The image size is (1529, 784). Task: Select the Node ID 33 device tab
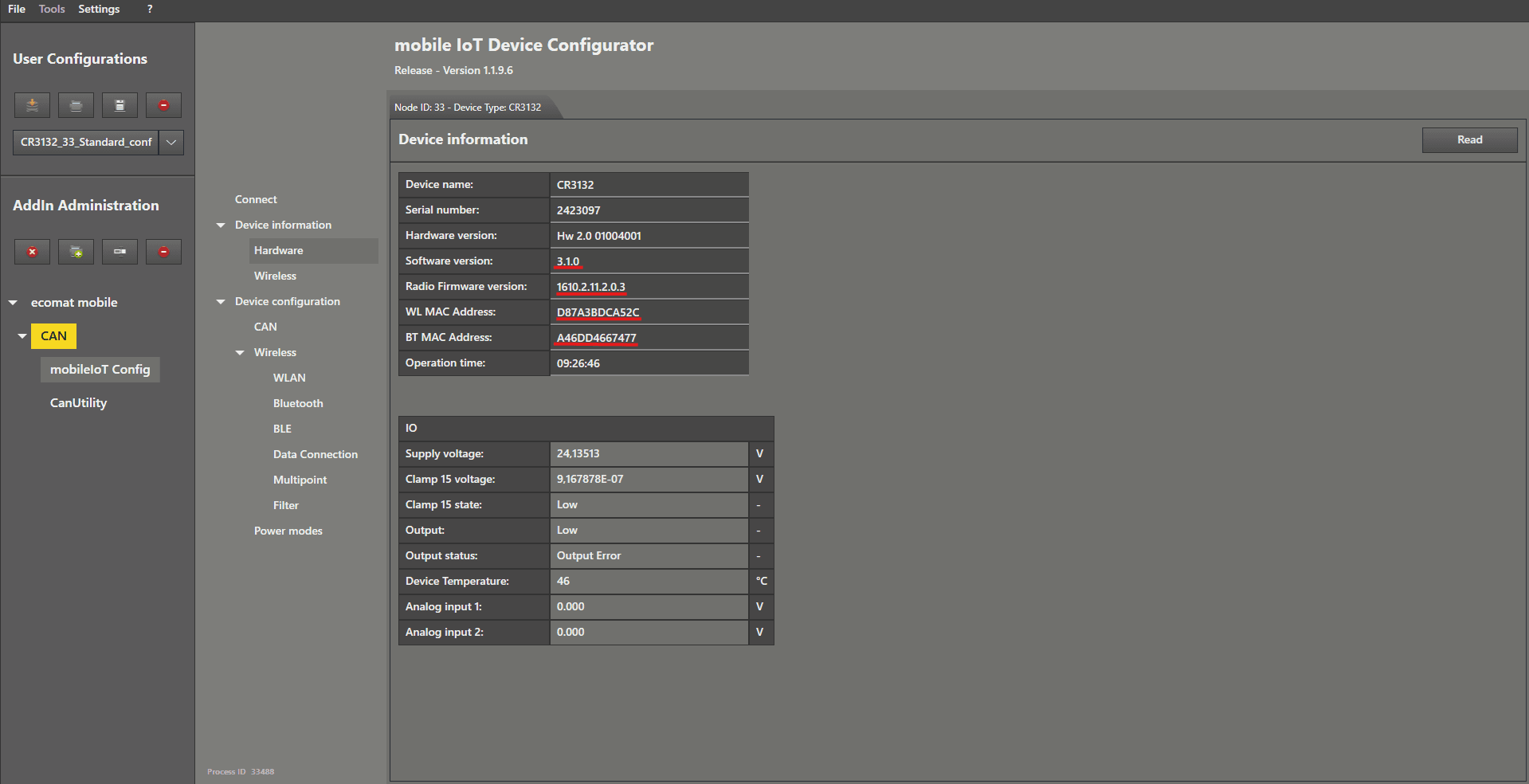click(x=468, y=108)
